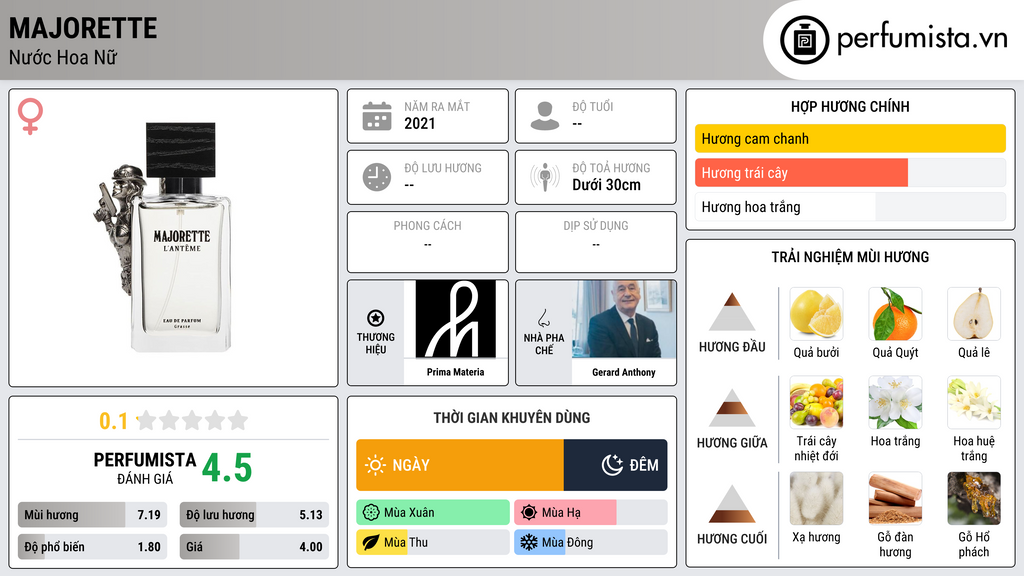Screen dimensions: 1024x576
Task: Click the leaf icon for Mùa Thu
Action: pyautogui.click(x=371, y=542)
